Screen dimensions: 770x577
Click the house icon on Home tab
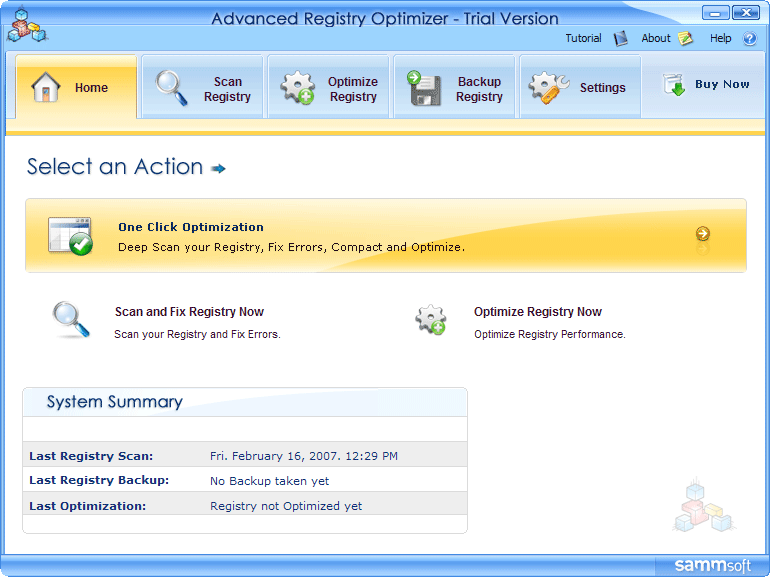(x=46, y=87)
